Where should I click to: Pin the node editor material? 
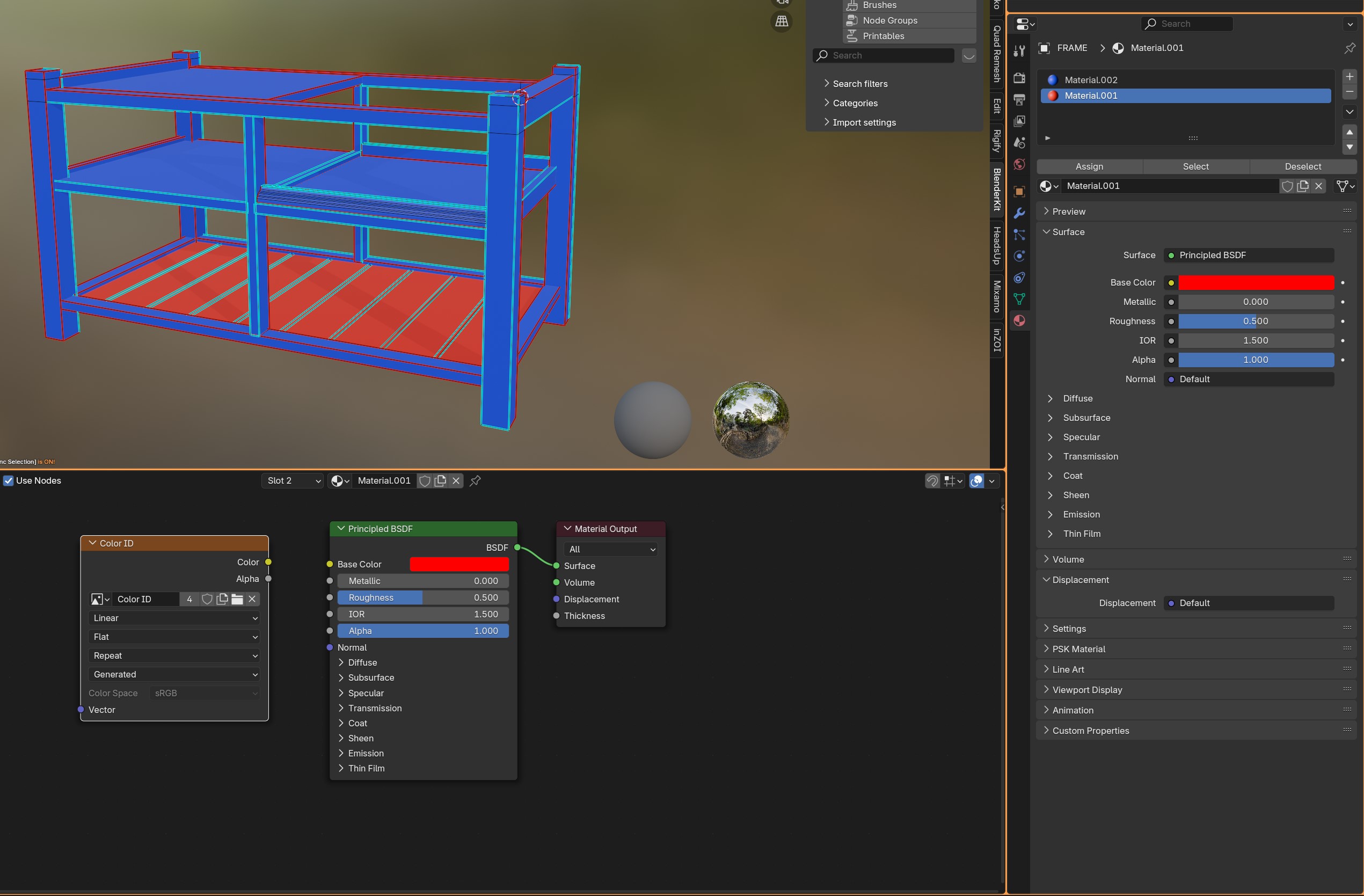click(475, 481)
